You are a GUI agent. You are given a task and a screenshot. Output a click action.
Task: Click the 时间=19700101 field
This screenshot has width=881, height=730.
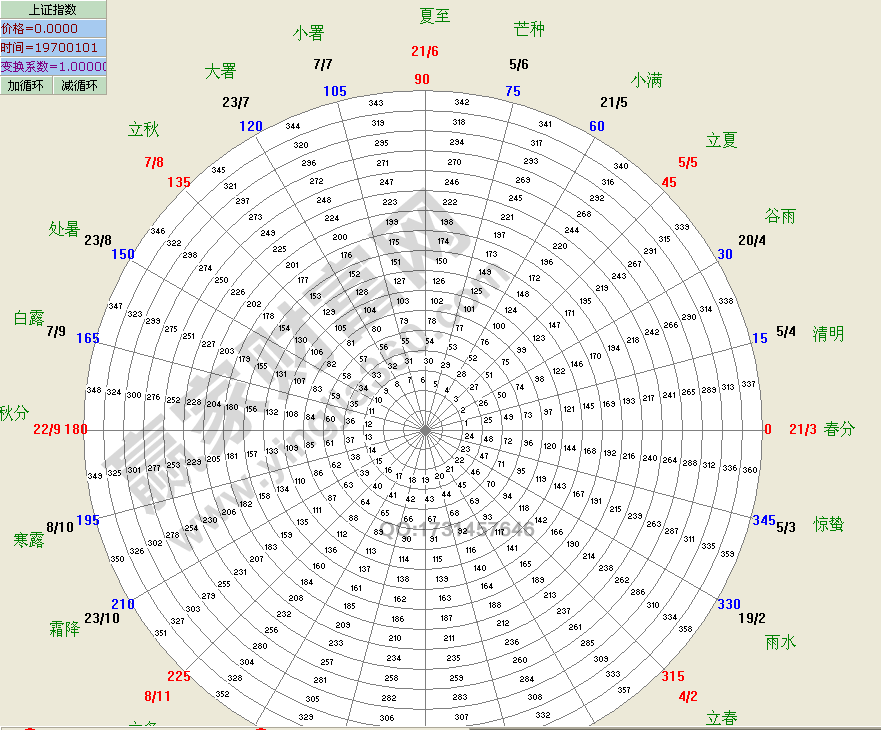[x=53, y=47]
